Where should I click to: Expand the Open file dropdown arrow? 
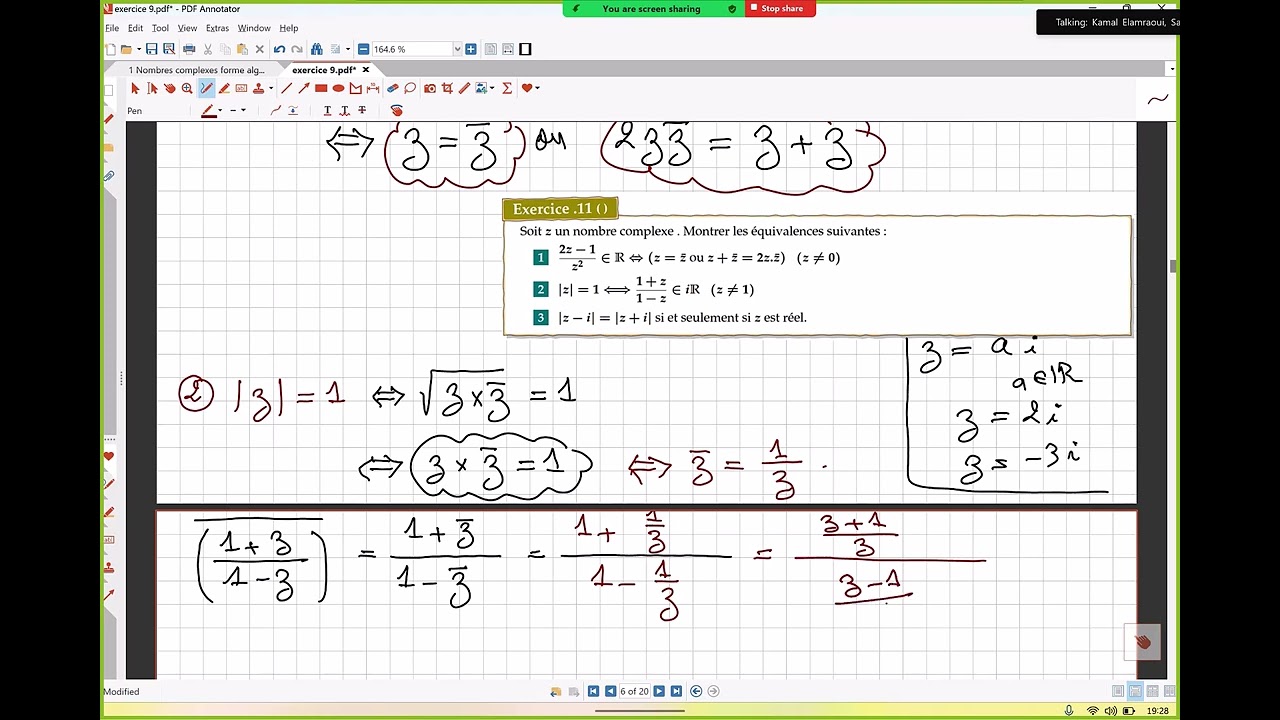click(x=138, y=49)
